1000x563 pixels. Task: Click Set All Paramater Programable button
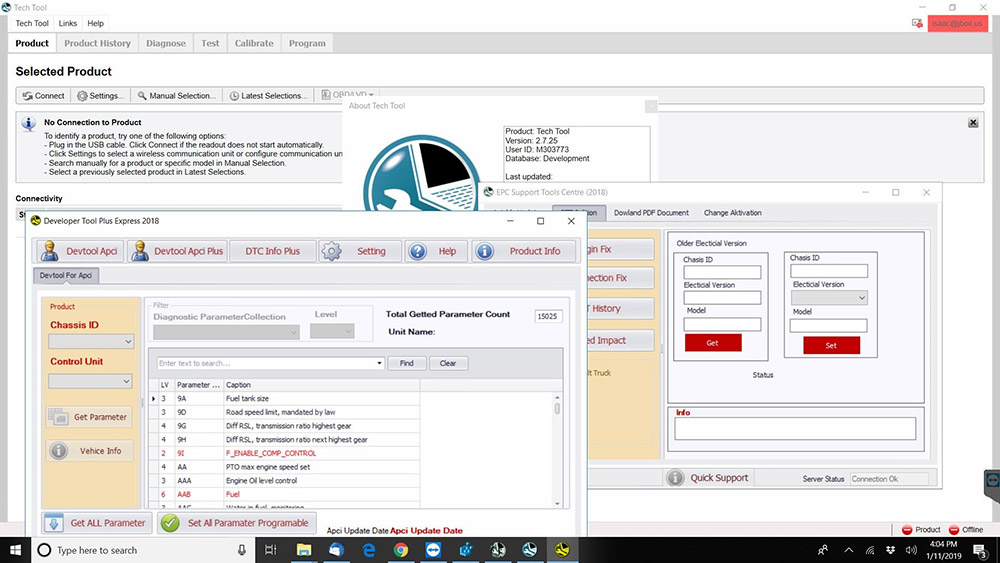237,523
